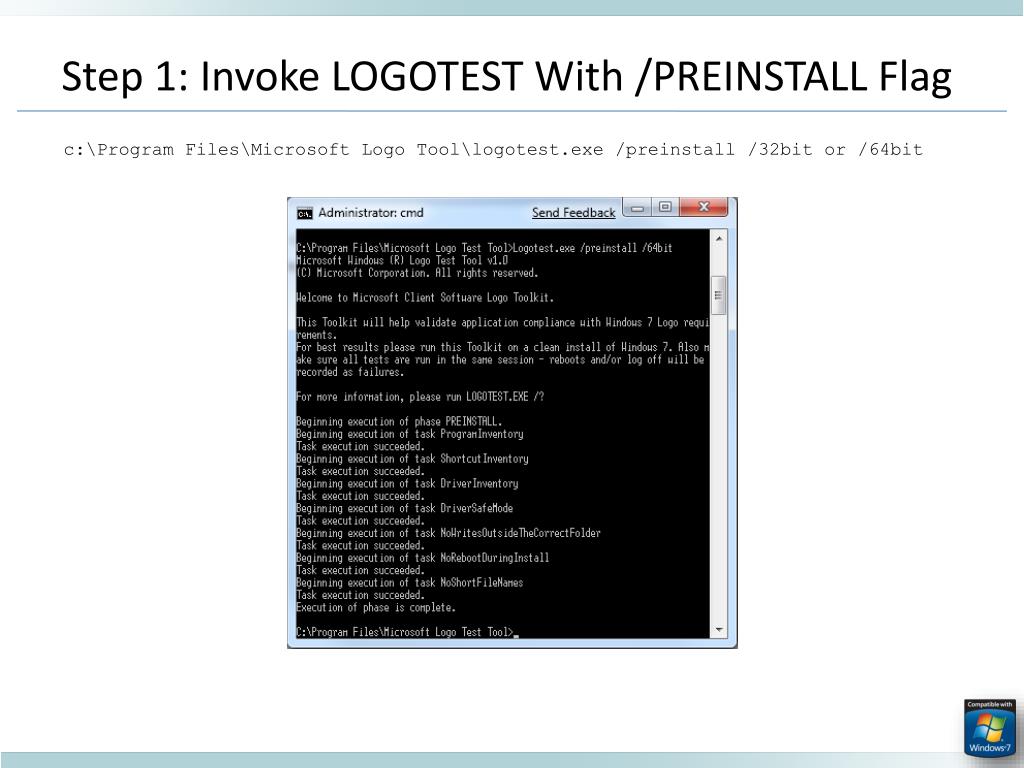Click the scrollbar up arrow
Viewport: 1024px width, 768px height.
tap(718, 239)
